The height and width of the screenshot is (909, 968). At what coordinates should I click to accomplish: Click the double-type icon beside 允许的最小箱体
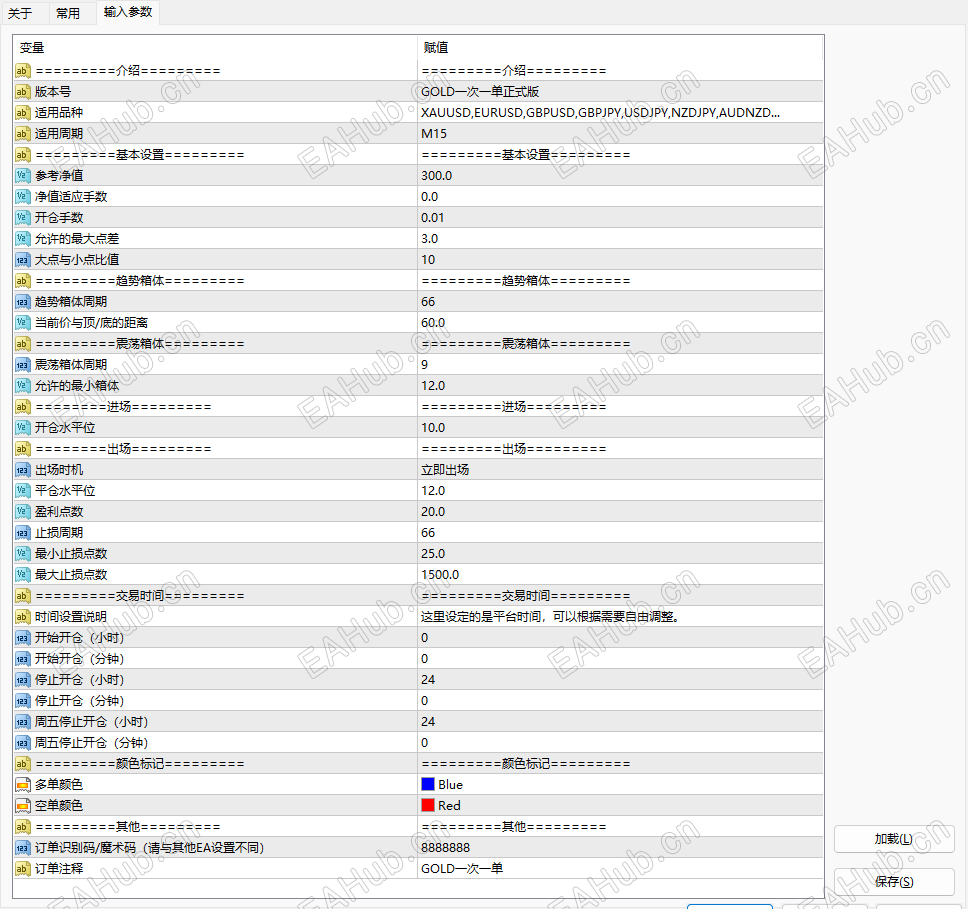pos(22,386)
